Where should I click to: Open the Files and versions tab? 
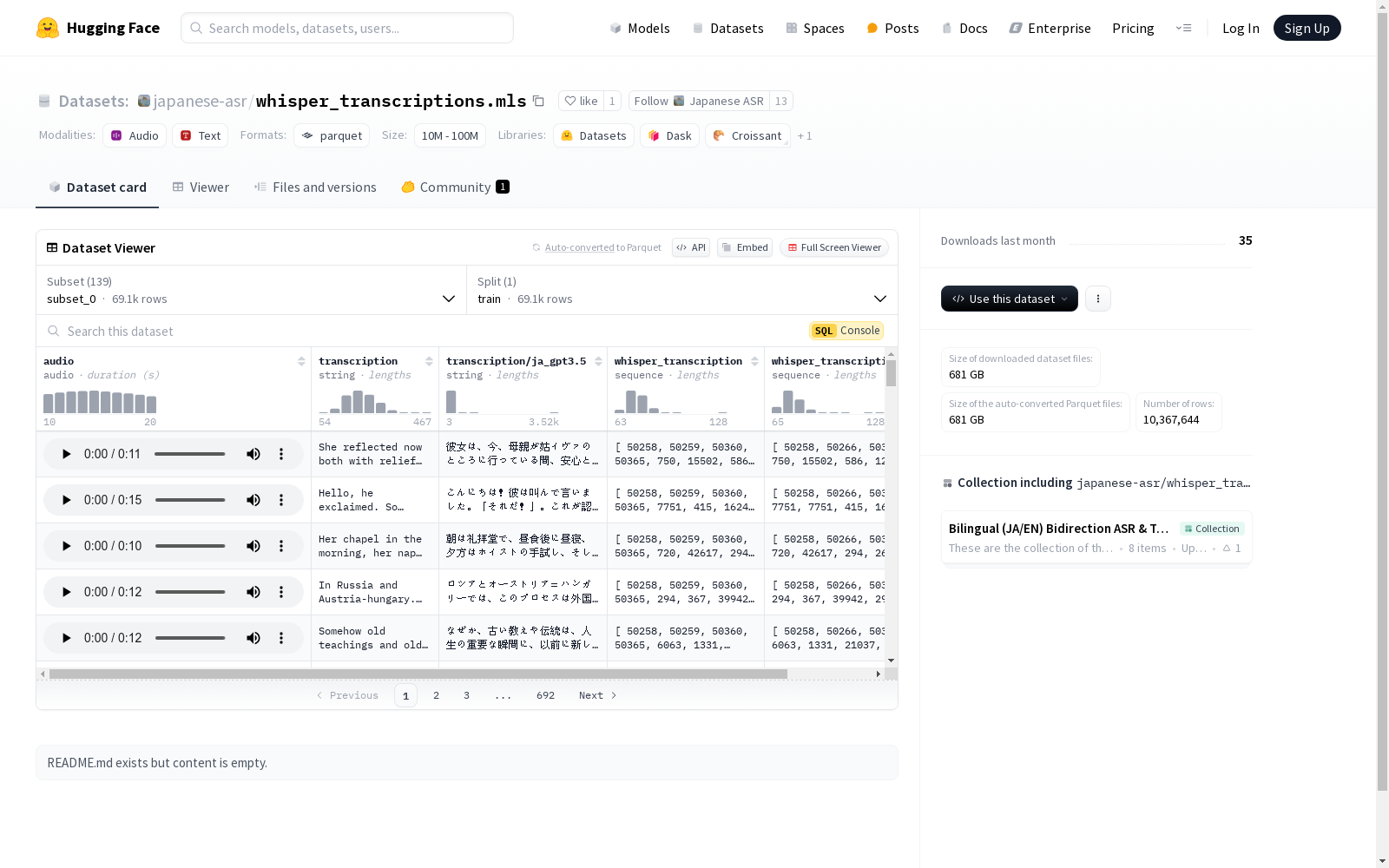pos(315,187)
